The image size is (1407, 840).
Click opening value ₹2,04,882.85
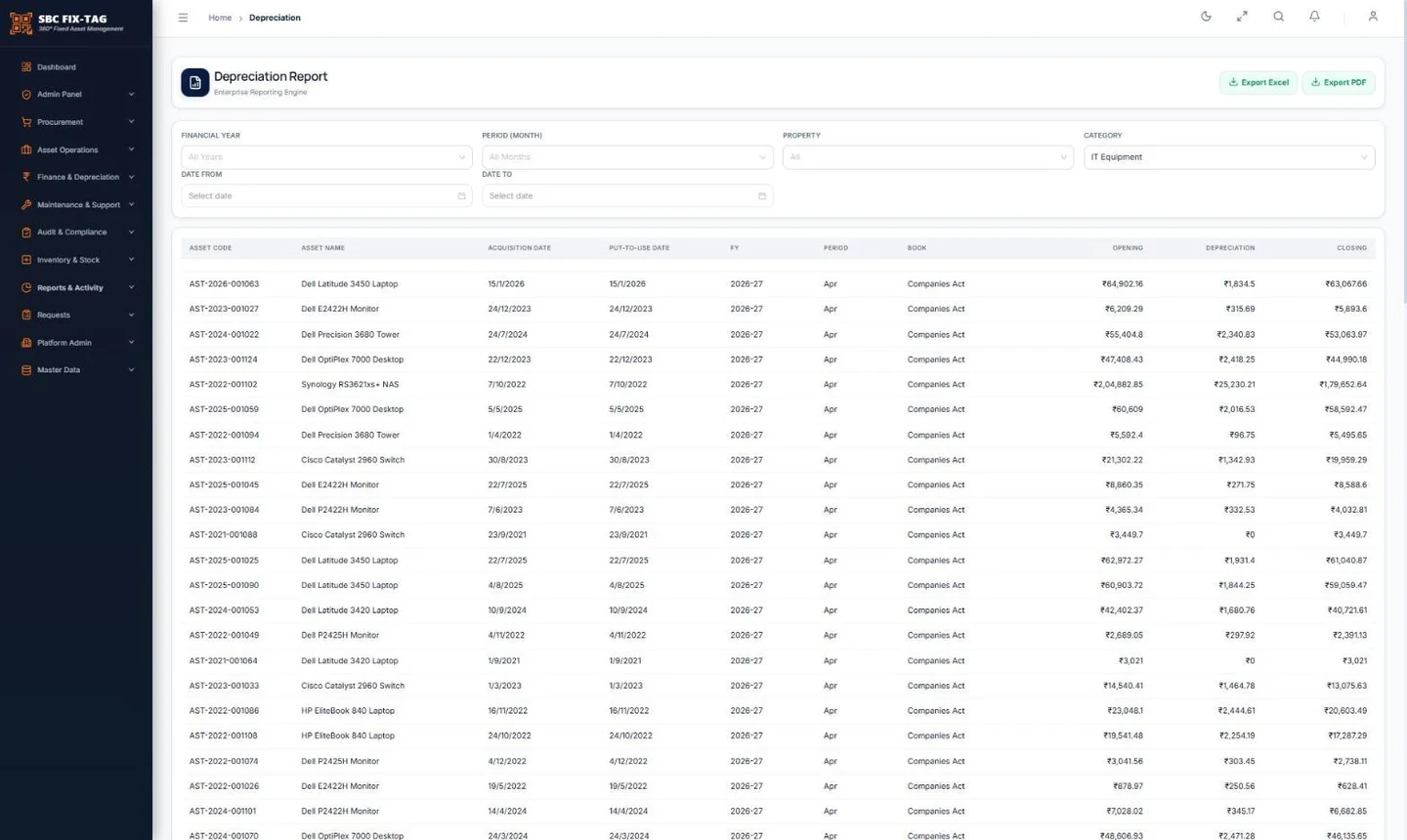[x=1118, y=385]
